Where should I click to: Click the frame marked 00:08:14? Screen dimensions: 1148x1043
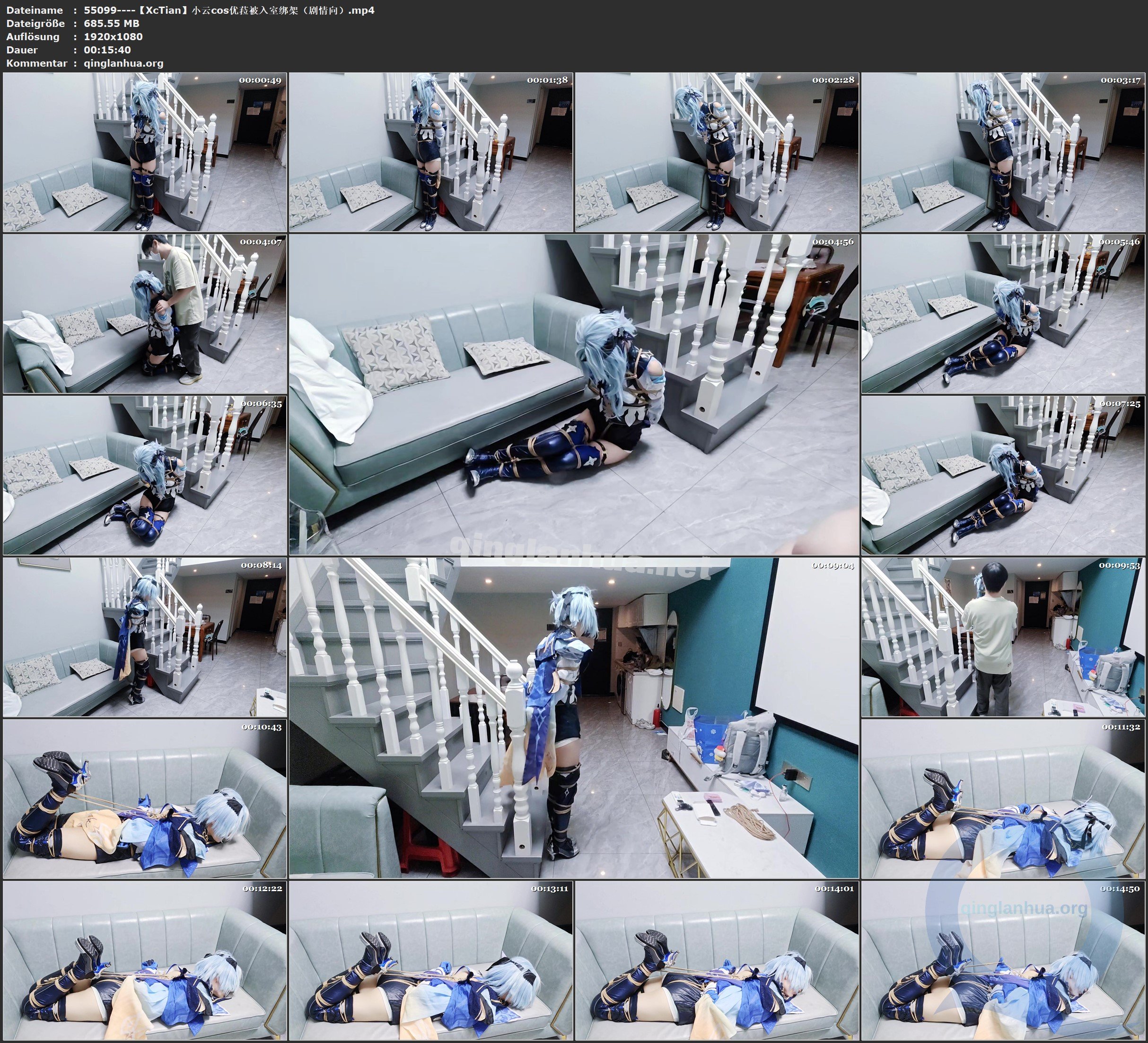145,637
